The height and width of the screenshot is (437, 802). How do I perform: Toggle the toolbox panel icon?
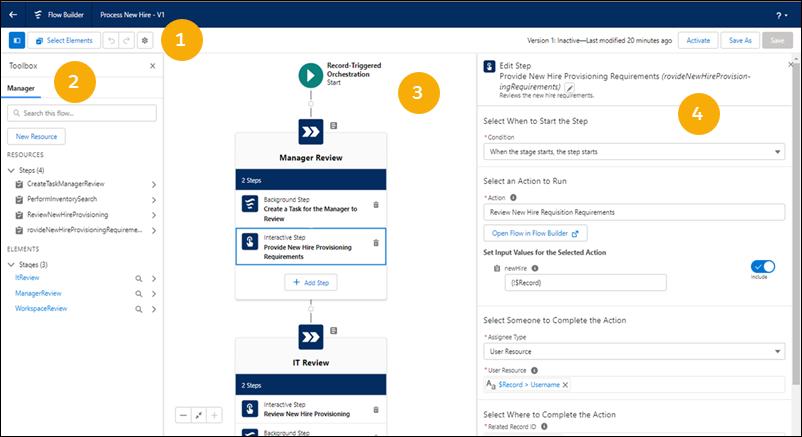[x=17, y=40]
